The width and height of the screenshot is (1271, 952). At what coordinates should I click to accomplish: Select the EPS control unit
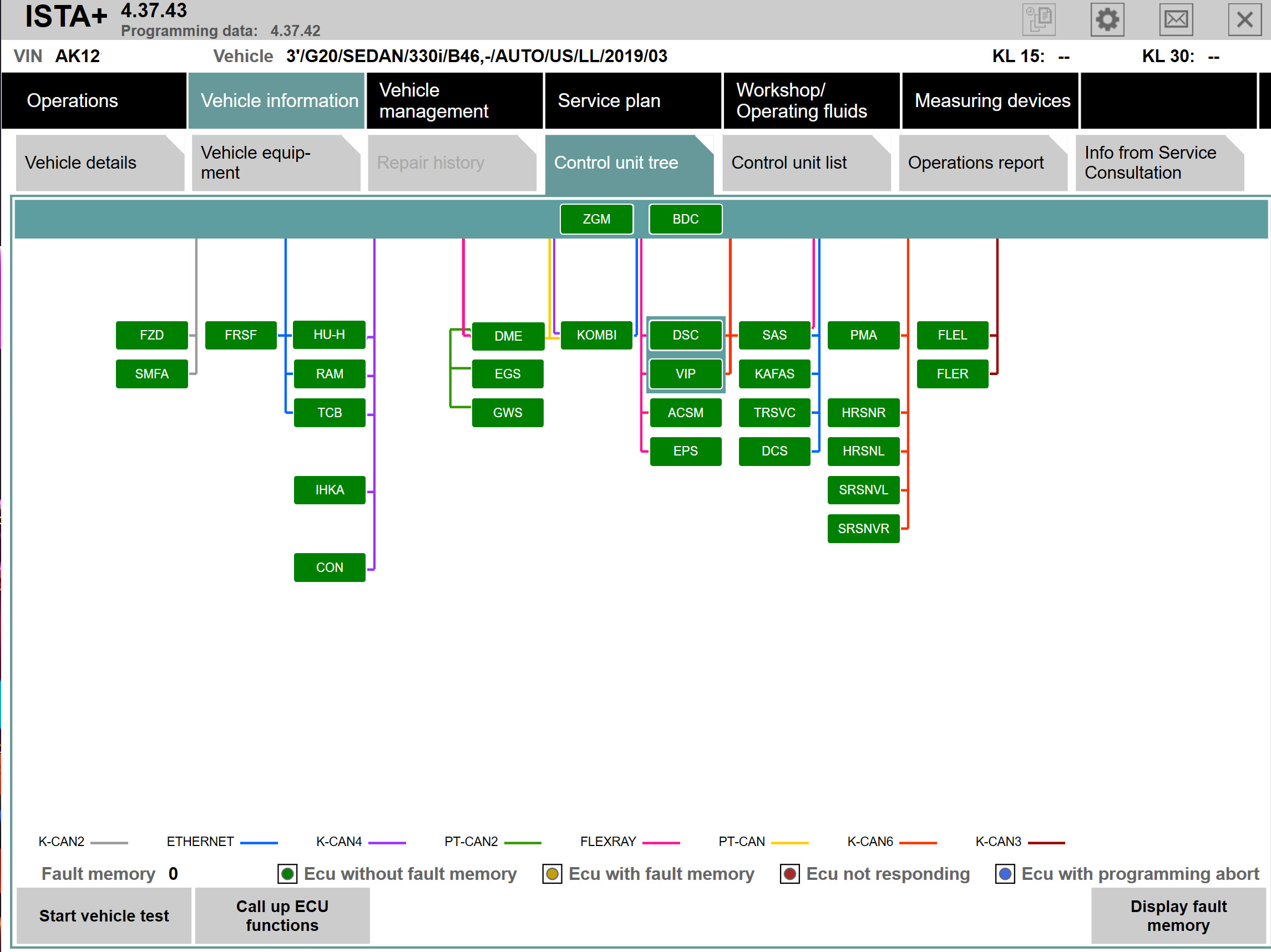click(x=686, y=451)
